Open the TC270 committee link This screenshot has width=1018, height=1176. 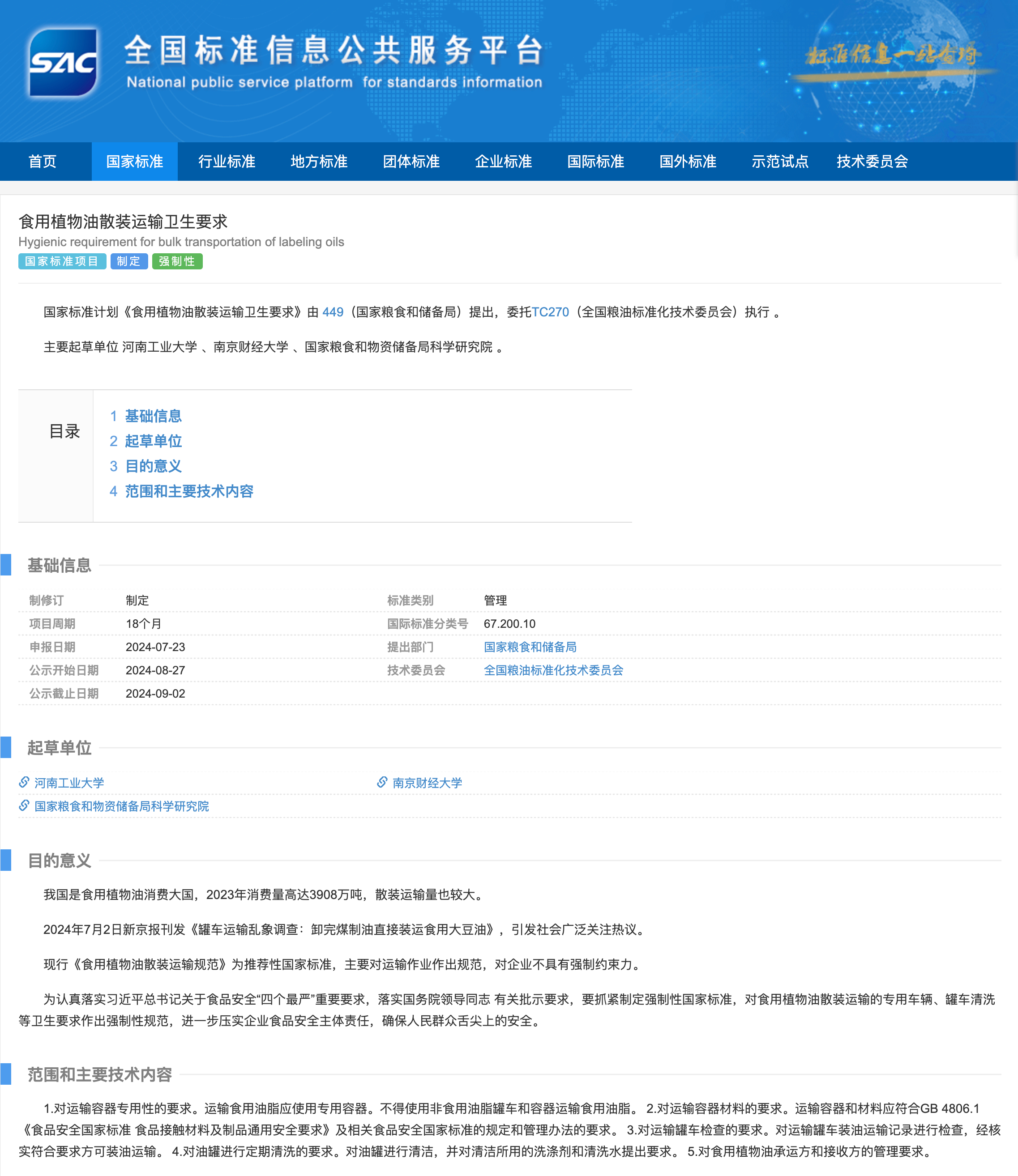point(550,312)
